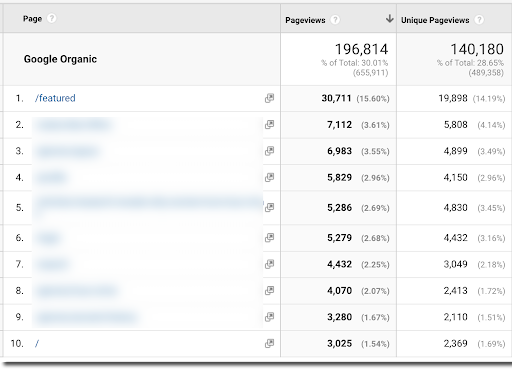Viewport: 512px width, 369px height.
Task: Select unique pageviews value 2,369
Action: point(455,343)
